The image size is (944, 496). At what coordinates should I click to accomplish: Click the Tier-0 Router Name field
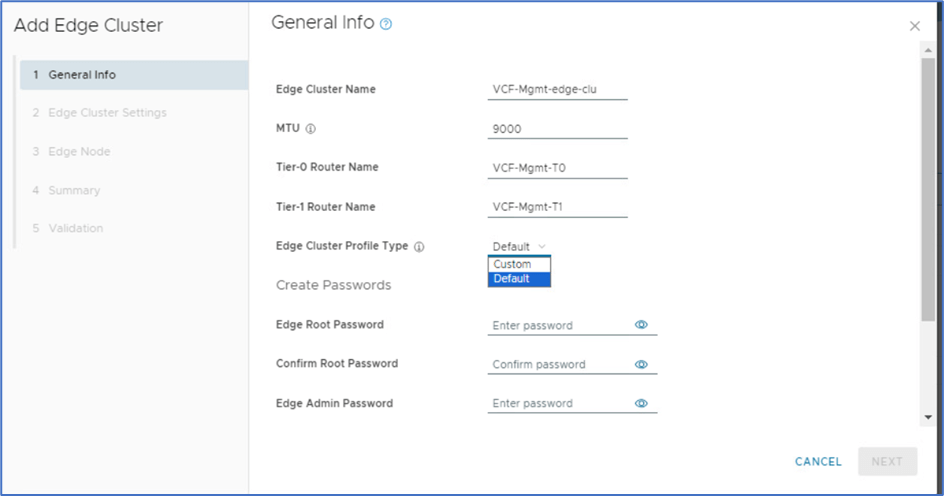click(557, 168)
